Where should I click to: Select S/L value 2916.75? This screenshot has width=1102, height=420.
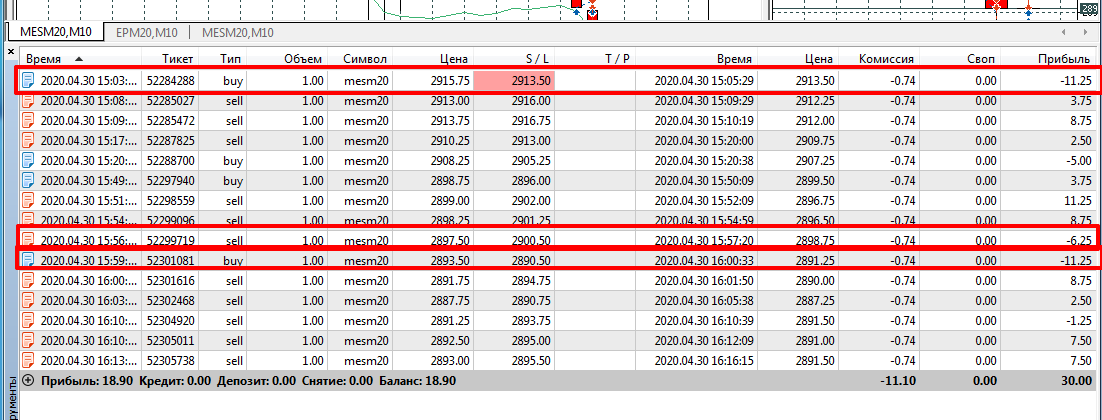tap(531, 121)
